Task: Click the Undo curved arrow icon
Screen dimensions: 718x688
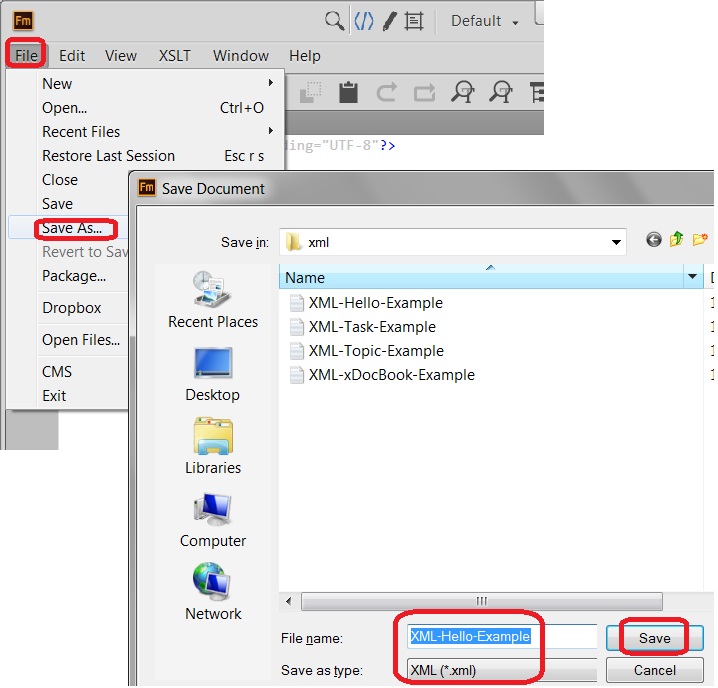Action: pyautogui.click(x=386, y=92)
